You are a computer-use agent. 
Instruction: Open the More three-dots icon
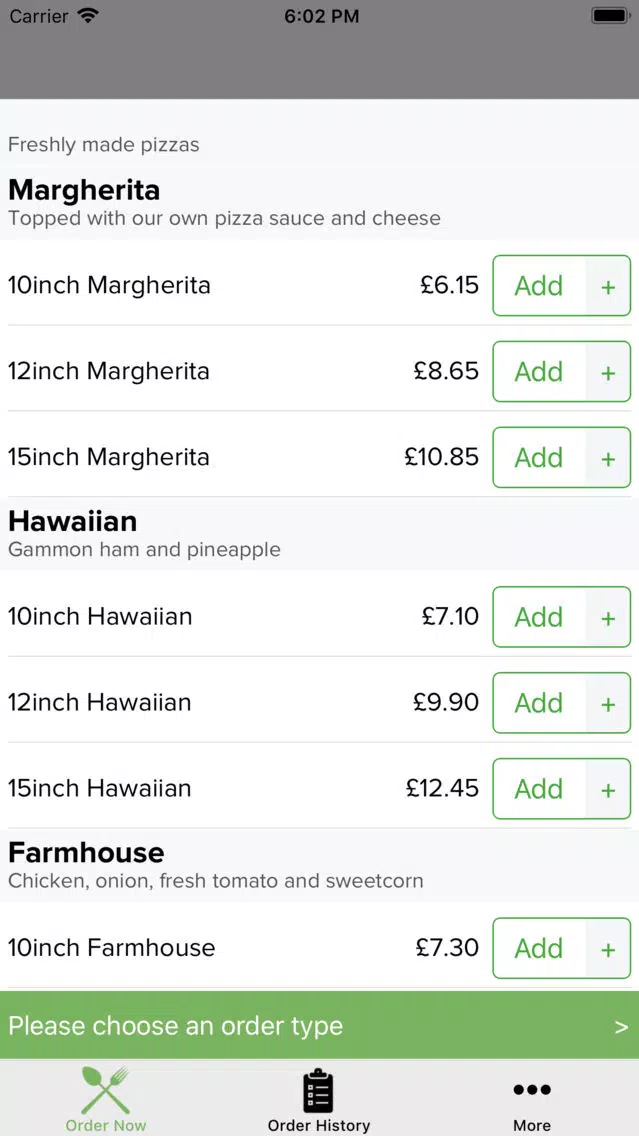(x=532, y=1090)
